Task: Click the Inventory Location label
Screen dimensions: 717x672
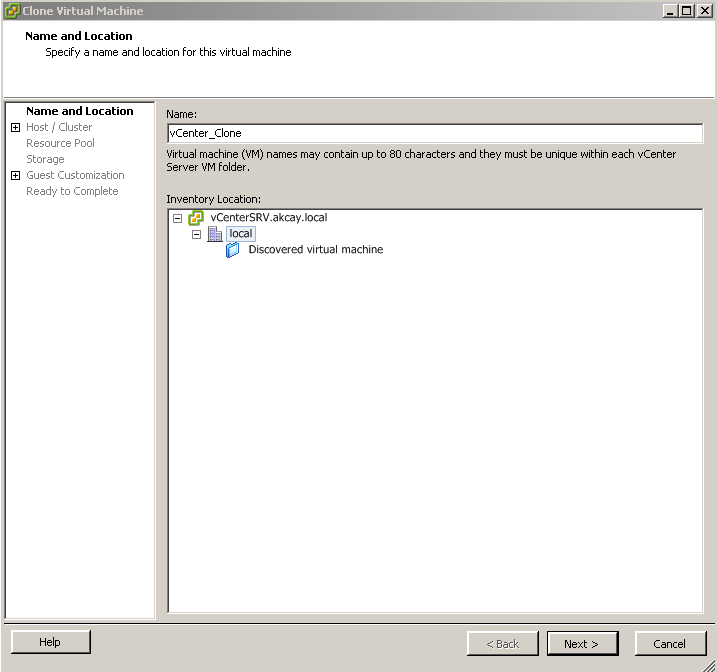Action: 213,199
